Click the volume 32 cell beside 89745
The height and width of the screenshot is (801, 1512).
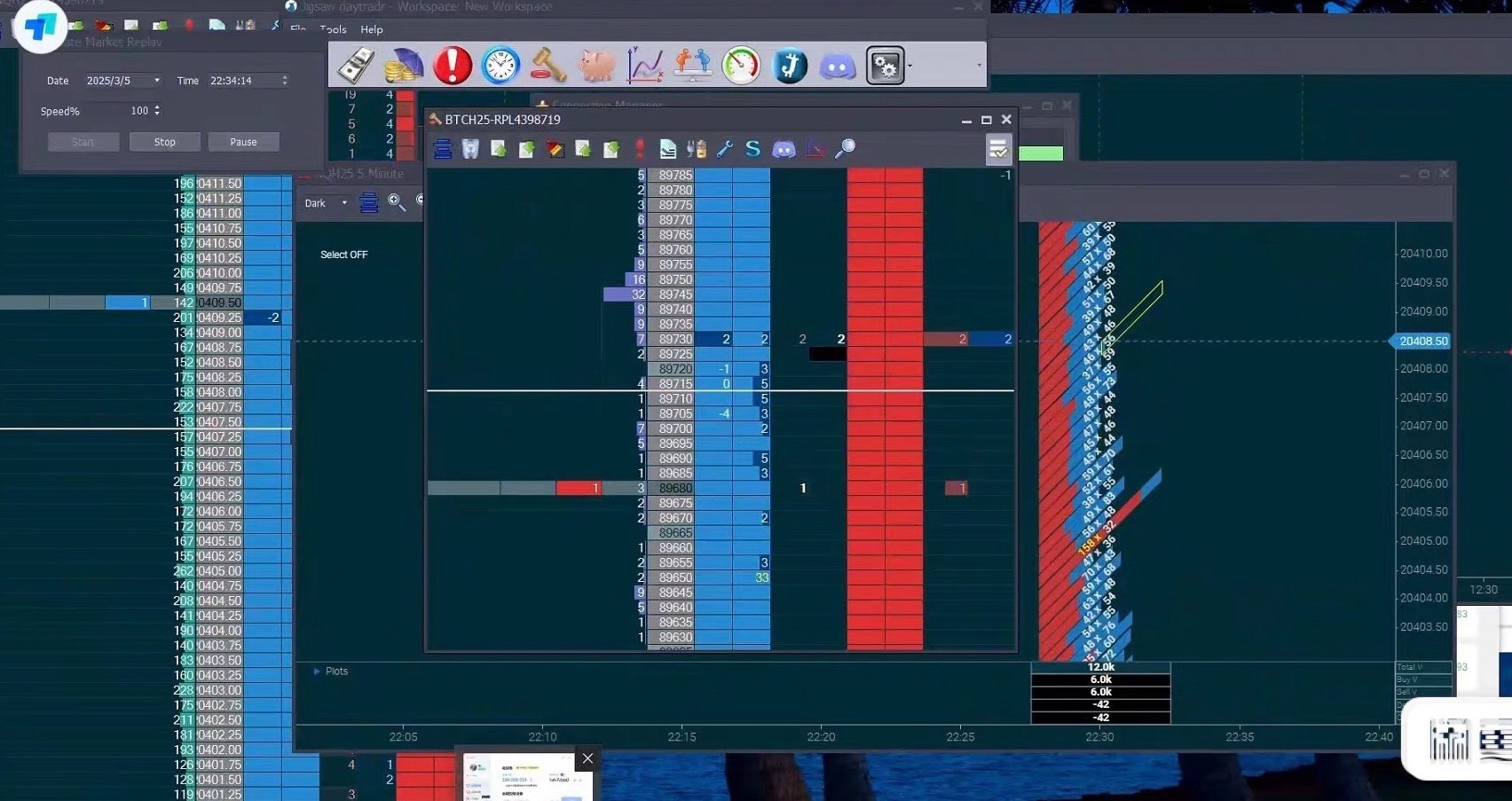[625, 294]
